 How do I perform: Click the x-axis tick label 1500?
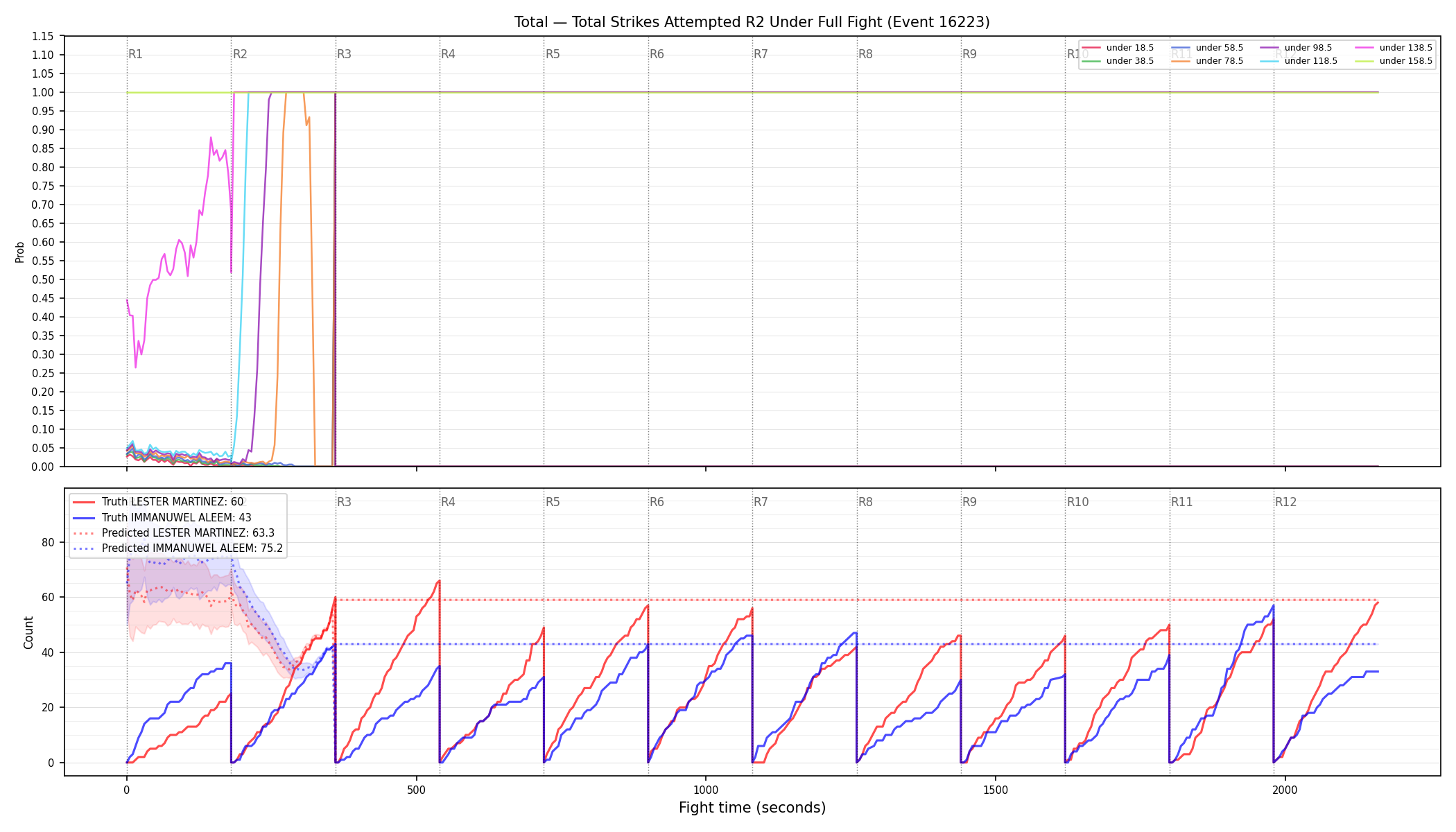tap(996, 790)
